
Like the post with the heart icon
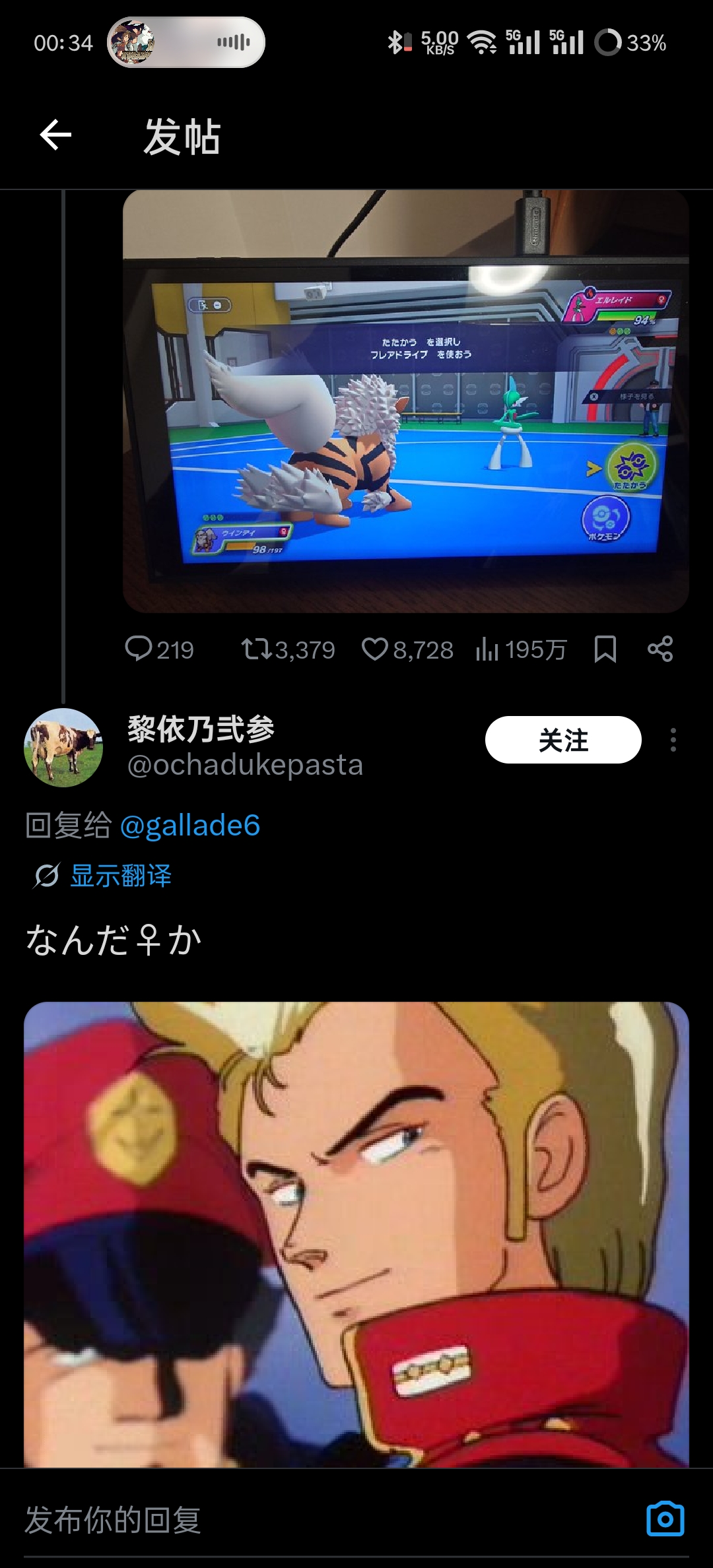tap(375, 649)
